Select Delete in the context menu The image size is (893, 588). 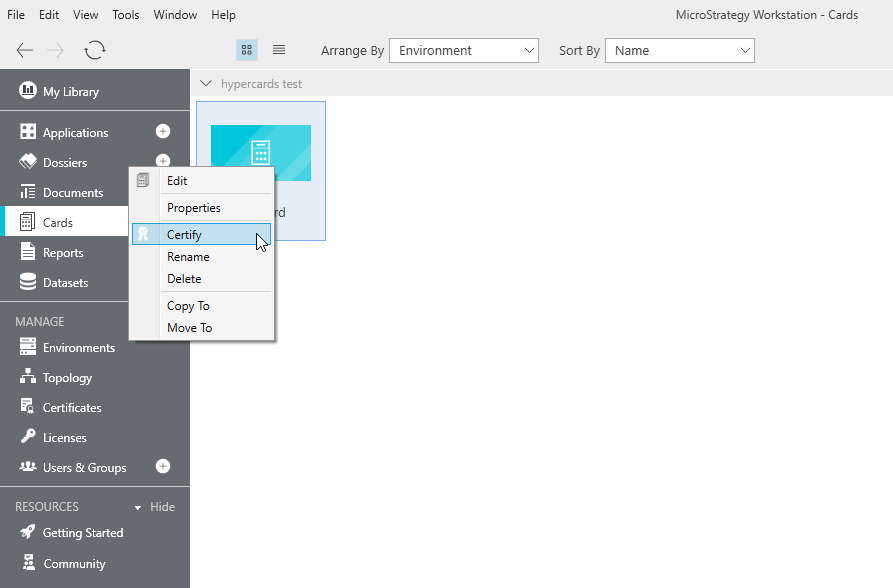[202, 279]
